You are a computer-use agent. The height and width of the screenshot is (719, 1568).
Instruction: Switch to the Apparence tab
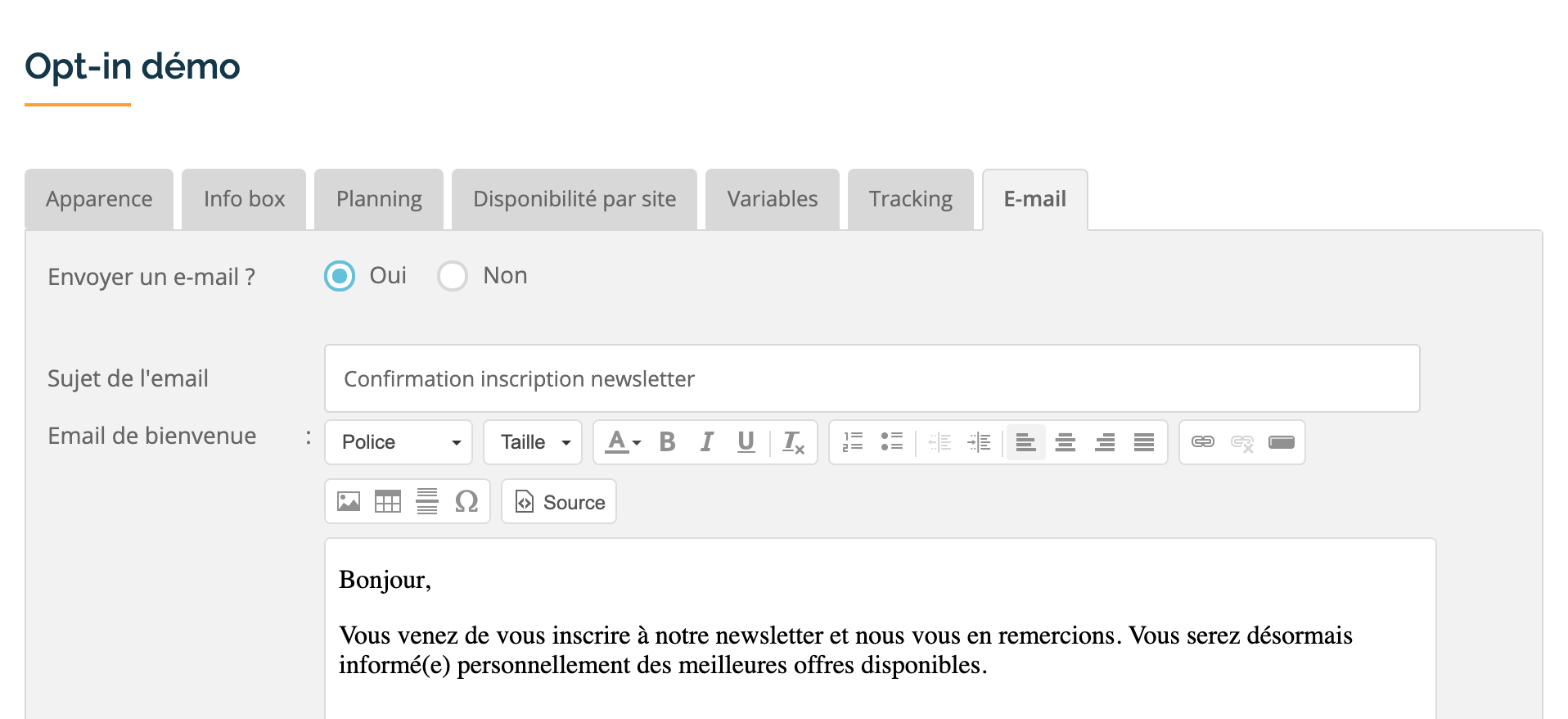coord(99,199)
